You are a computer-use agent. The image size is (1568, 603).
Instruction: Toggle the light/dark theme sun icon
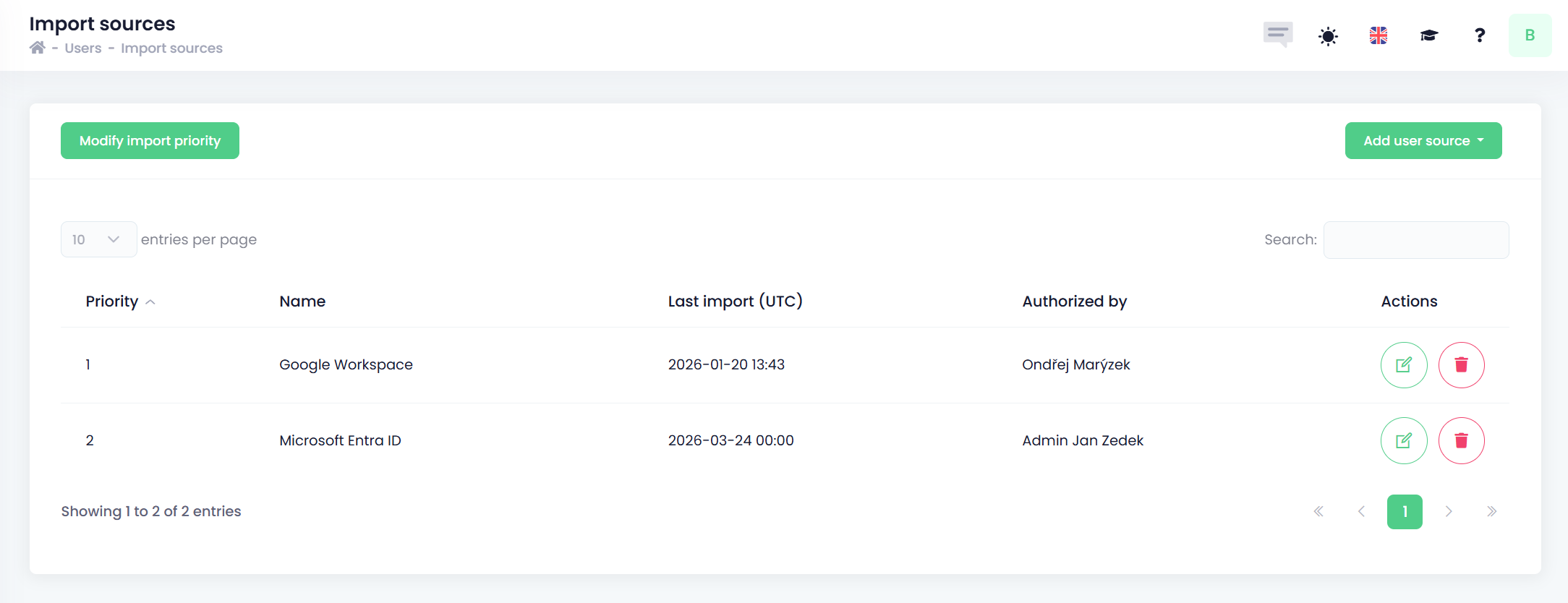tap(1328, 35)
